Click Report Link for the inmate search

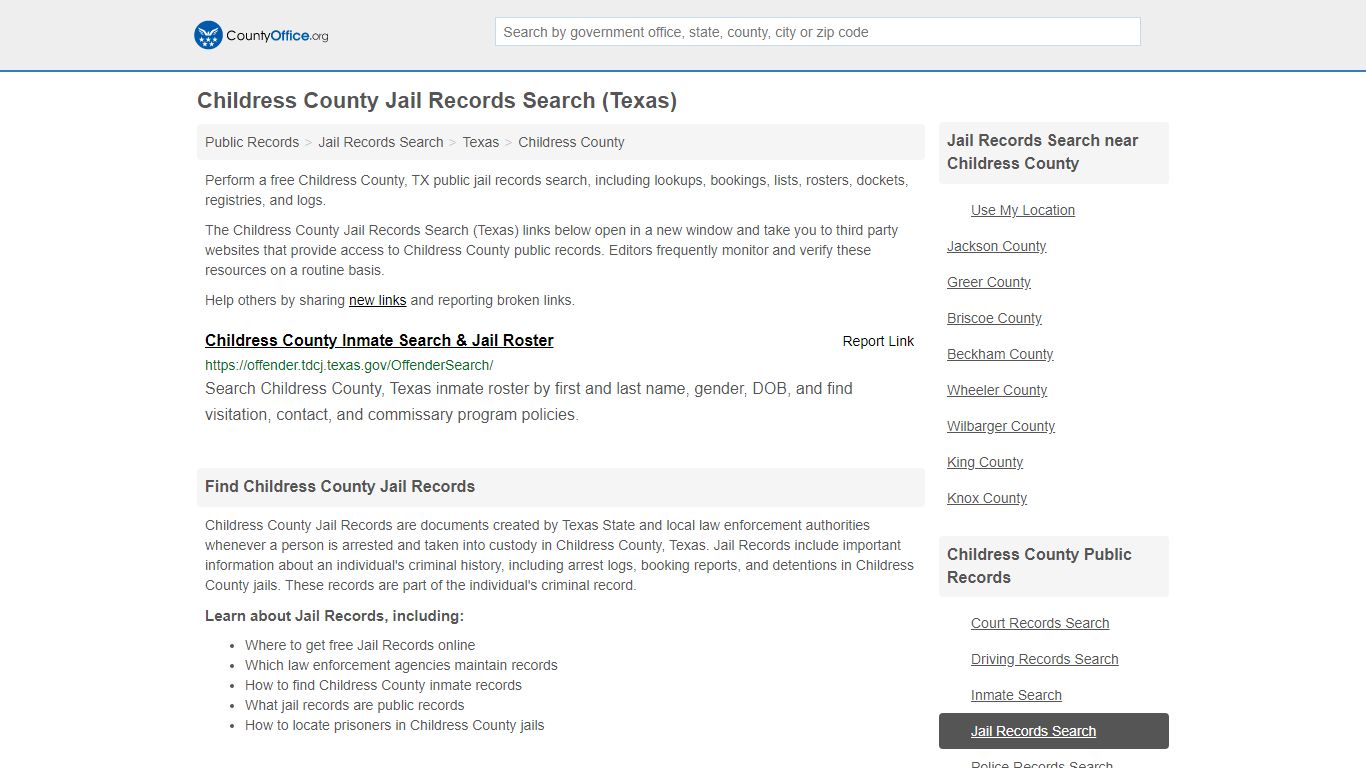(878, 341)
